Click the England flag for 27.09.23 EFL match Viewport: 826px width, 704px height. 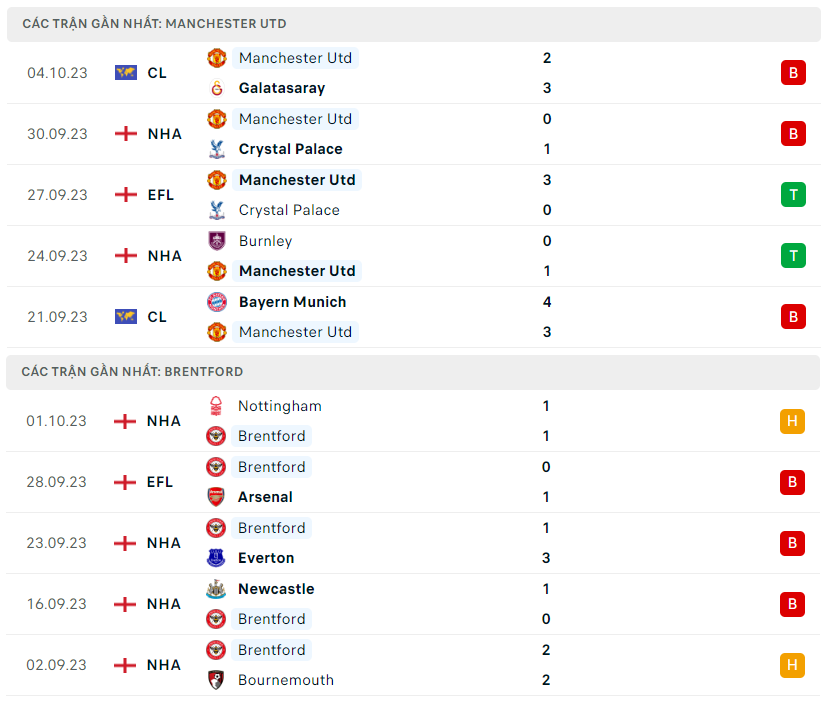125,195
